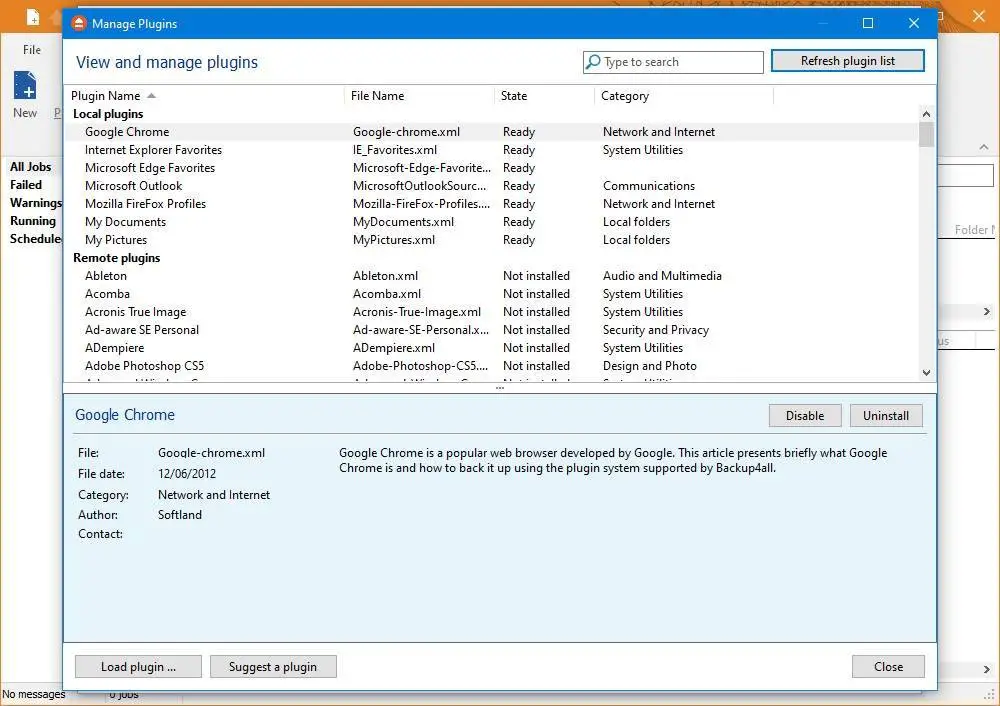Click the Manage Plugins title bar app icon
The width and height of the screenshot is (1000, 706).
click(x=78, y=24)
